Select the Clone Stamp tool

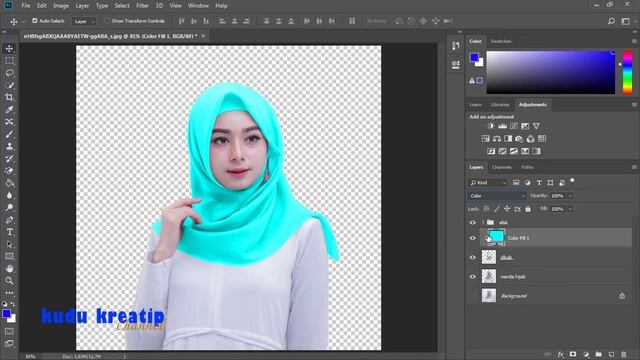[x=9, y=147]
